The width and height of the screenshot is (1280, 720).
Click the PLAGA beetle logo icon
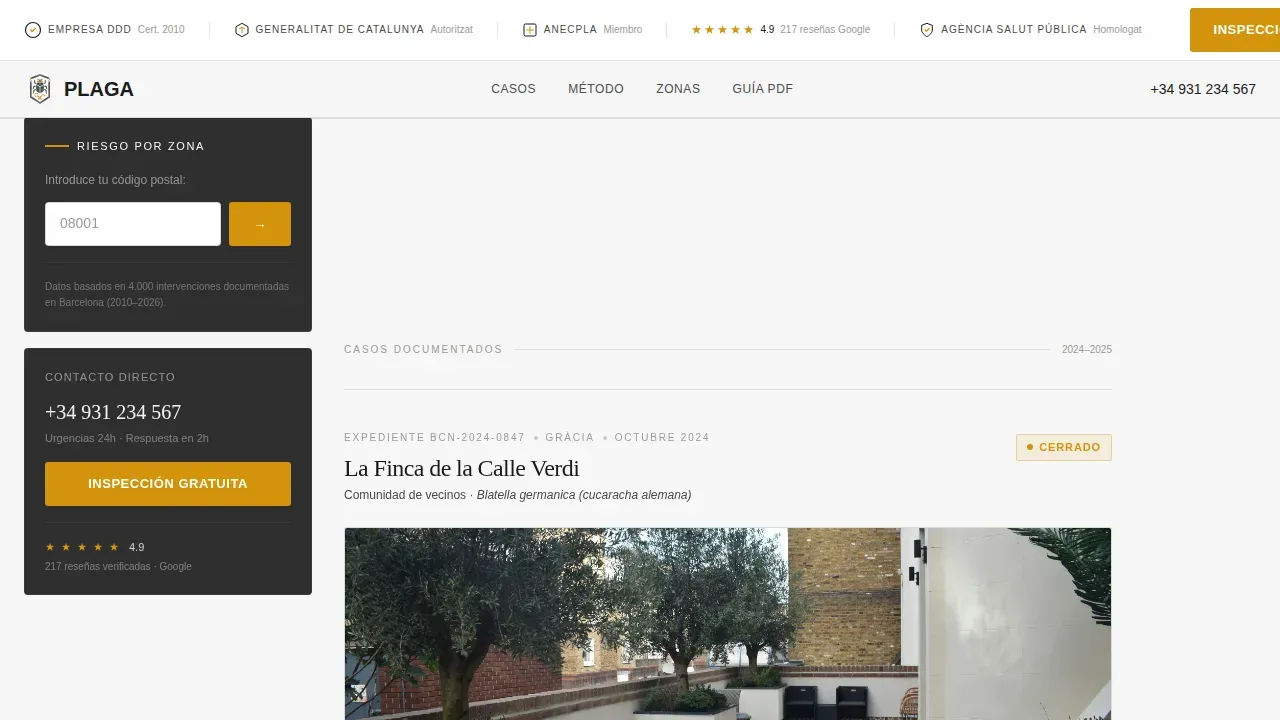click(40, 89)
